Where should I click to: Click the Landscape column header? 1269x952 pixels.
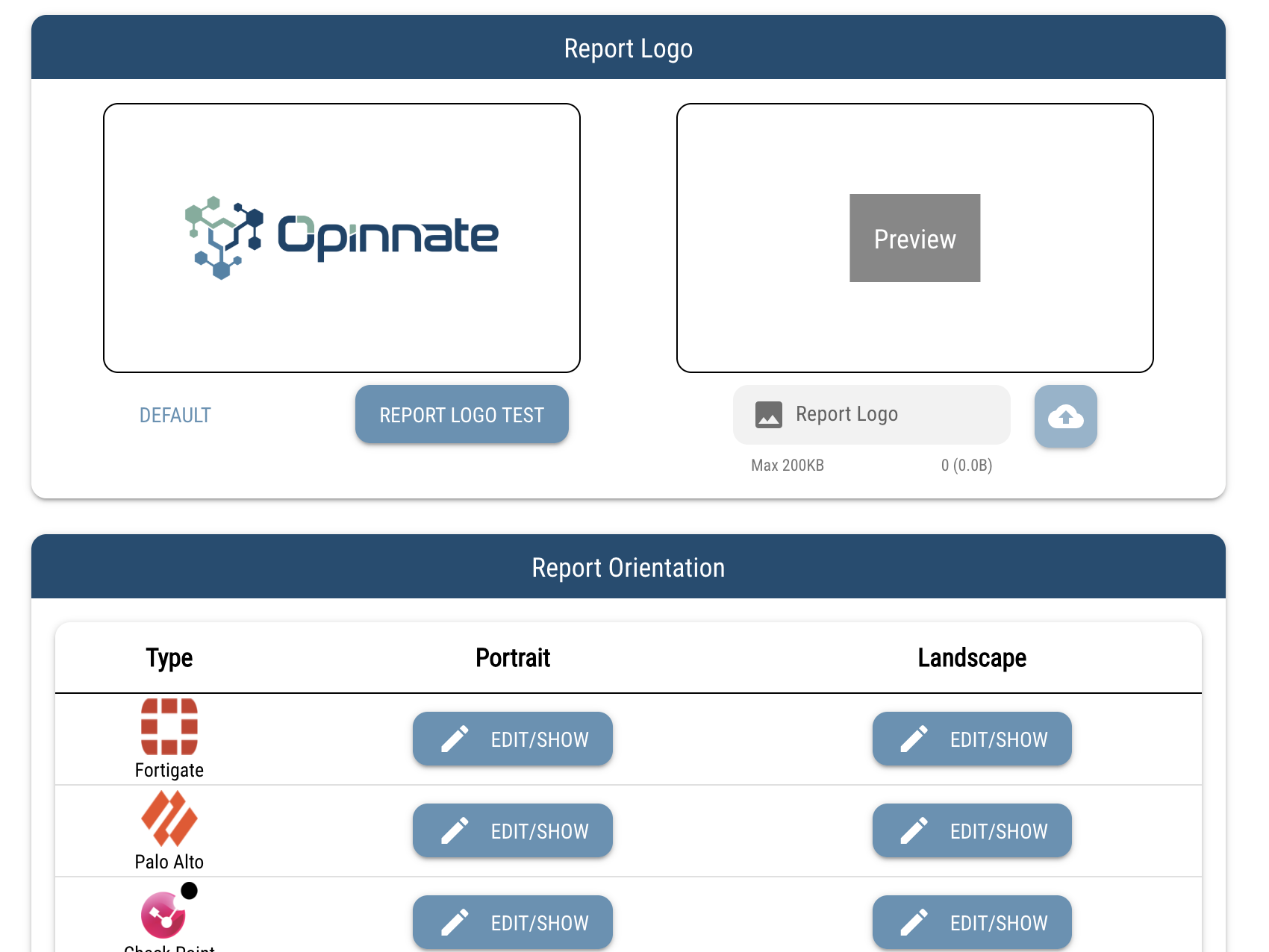pyautogui.click(x=972, y=657)
